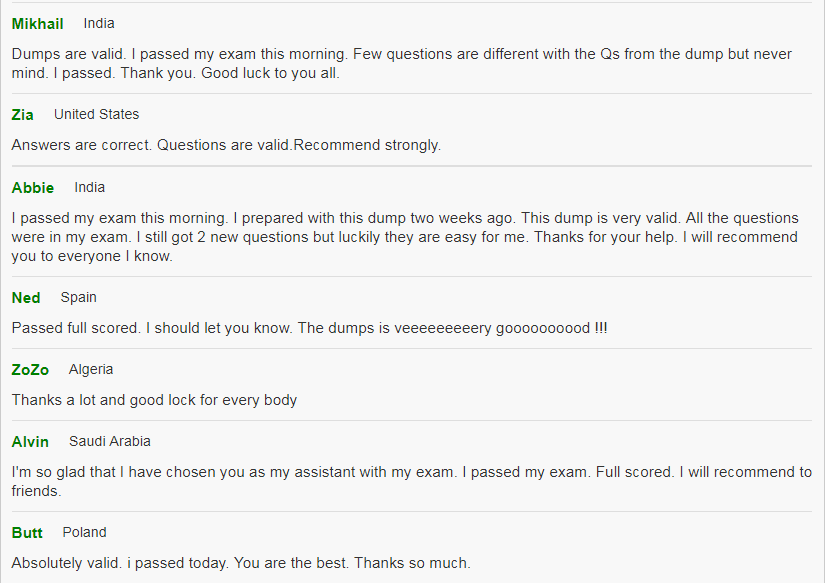Click the reviewer name Zia
The height and width of the screenshot is (583, 826).
pyautogui.click(x=23, y=114)
